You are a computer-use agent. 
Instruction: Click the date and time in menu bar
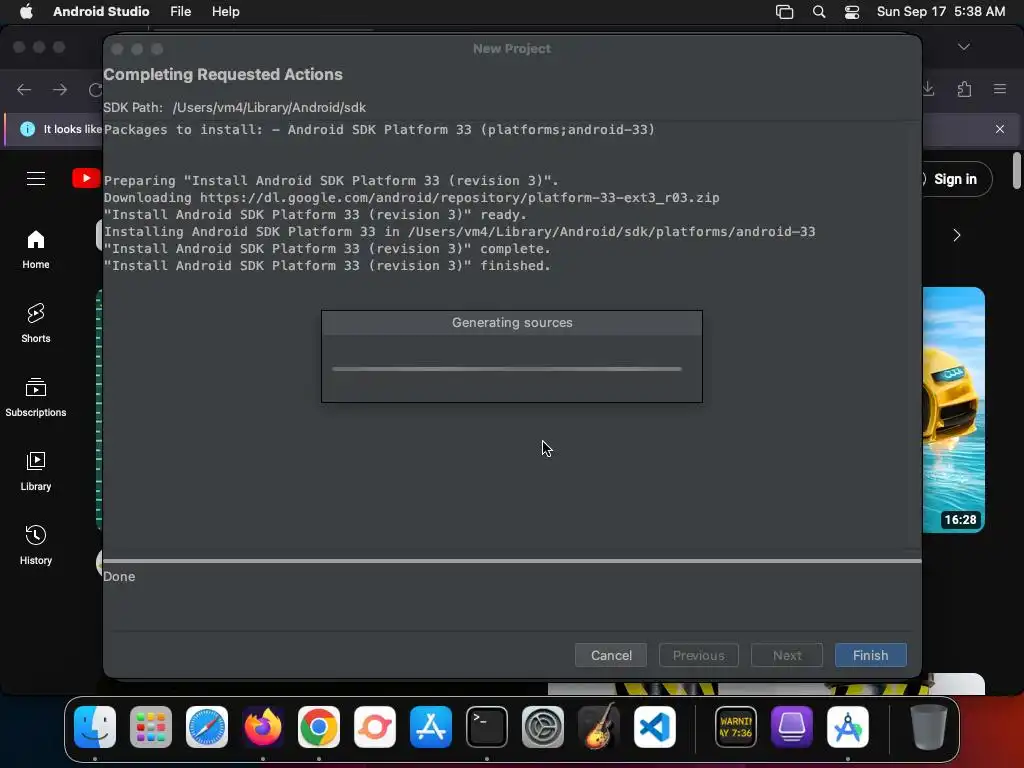[x=940, y=12]
